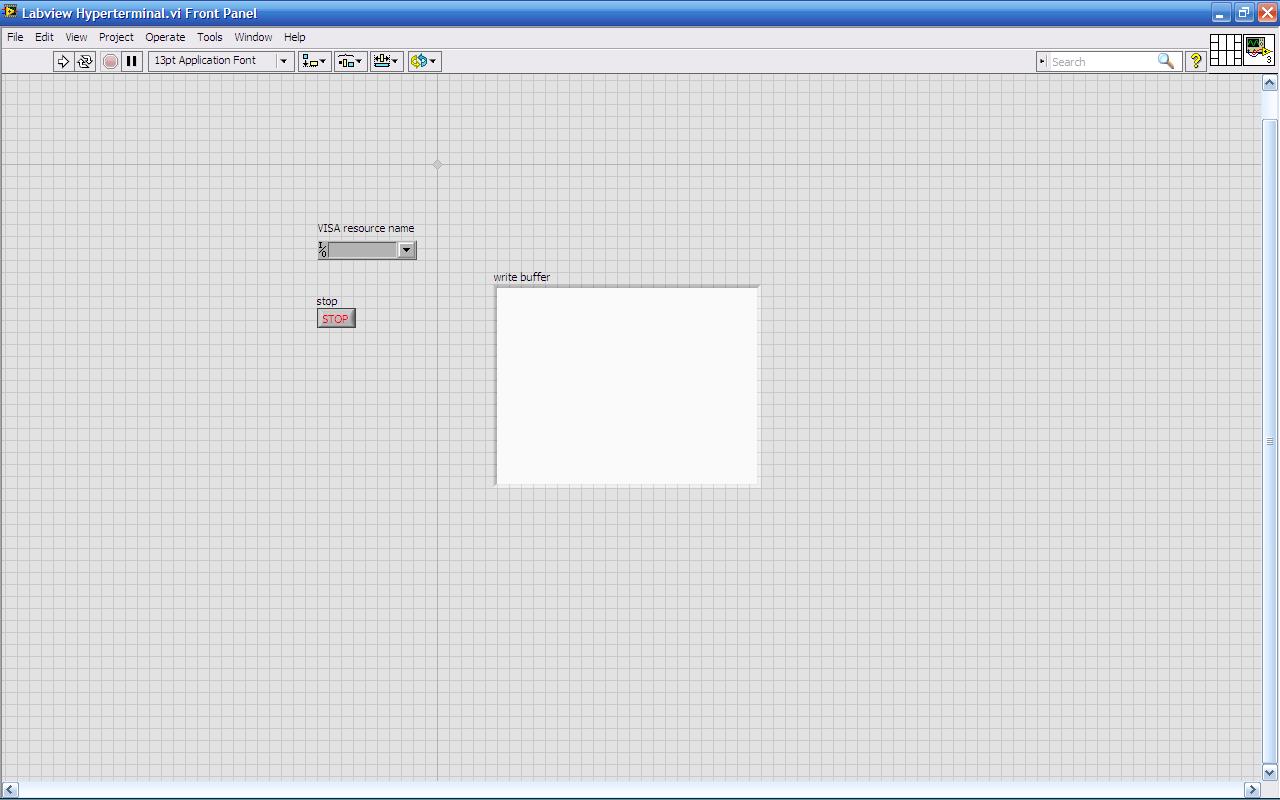
Task: Open the Reorder dropdown
Action: 424,61
